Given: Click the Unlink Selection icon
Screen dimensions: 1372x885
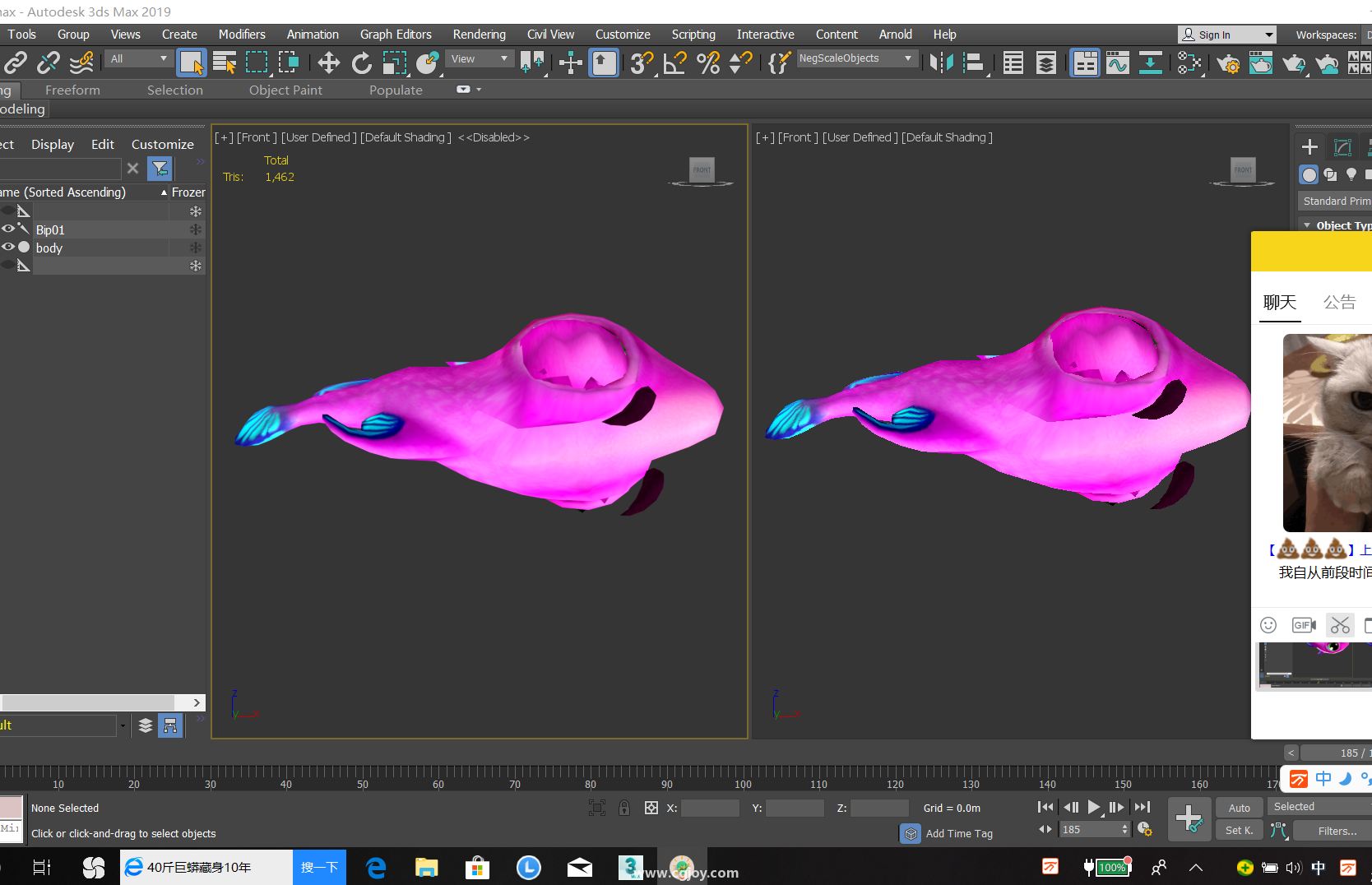Looking at the screenshot, I should (49, 63).
